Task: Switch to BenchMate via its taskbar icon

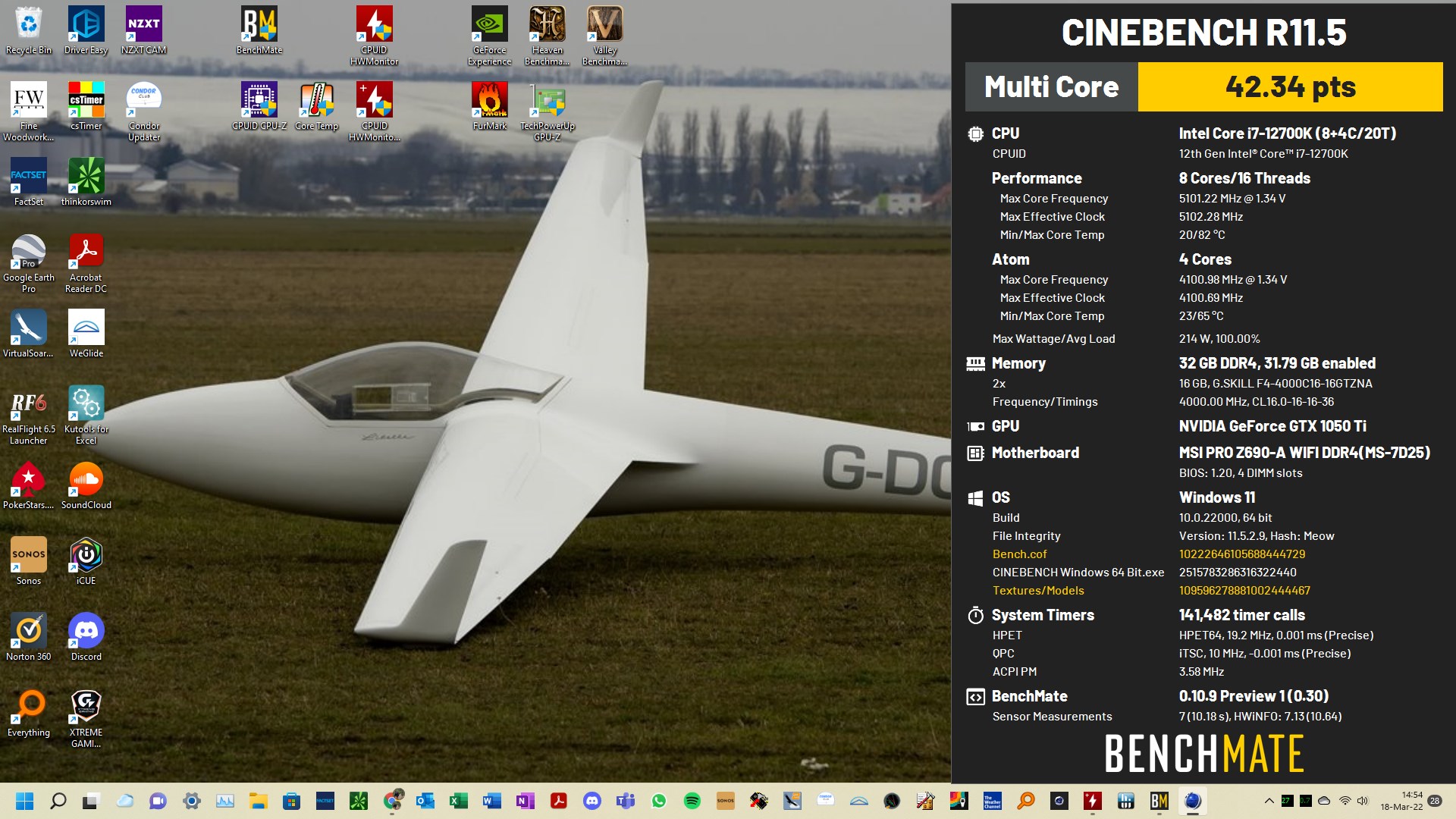Action: [1159, 801]
